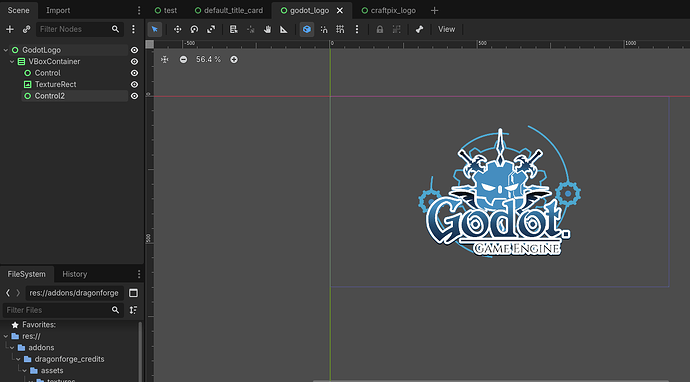The image size is (690, 382).
Task: Collapse the VBoxContainer node children
Action: [x=12, y=62]
